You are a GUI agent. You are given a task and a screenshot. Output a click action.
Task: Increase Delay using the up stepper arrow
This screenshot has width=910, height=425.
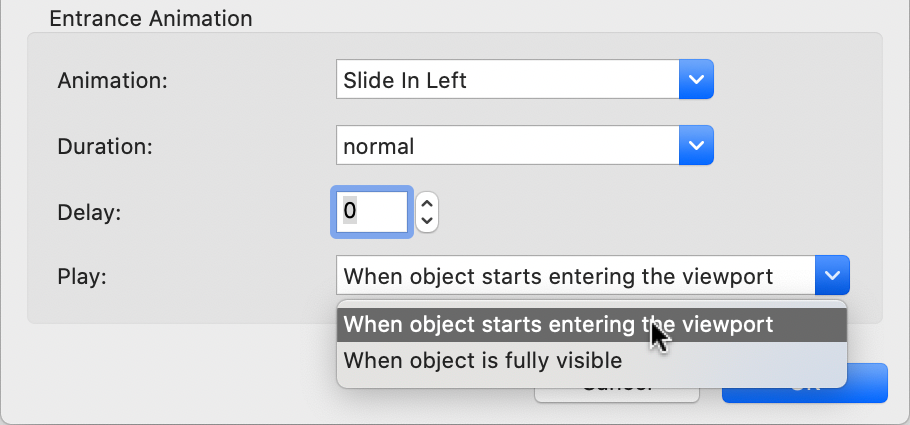pos(428,202)
